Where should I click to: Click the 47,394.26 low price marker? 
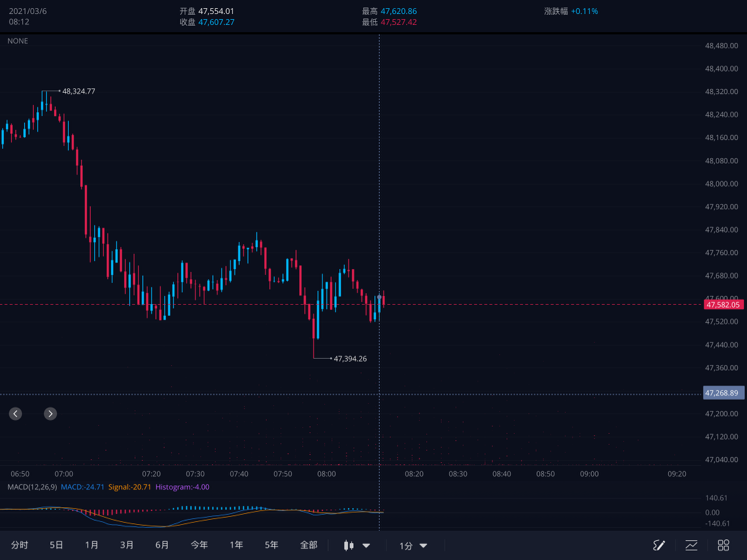coord(350,358)
